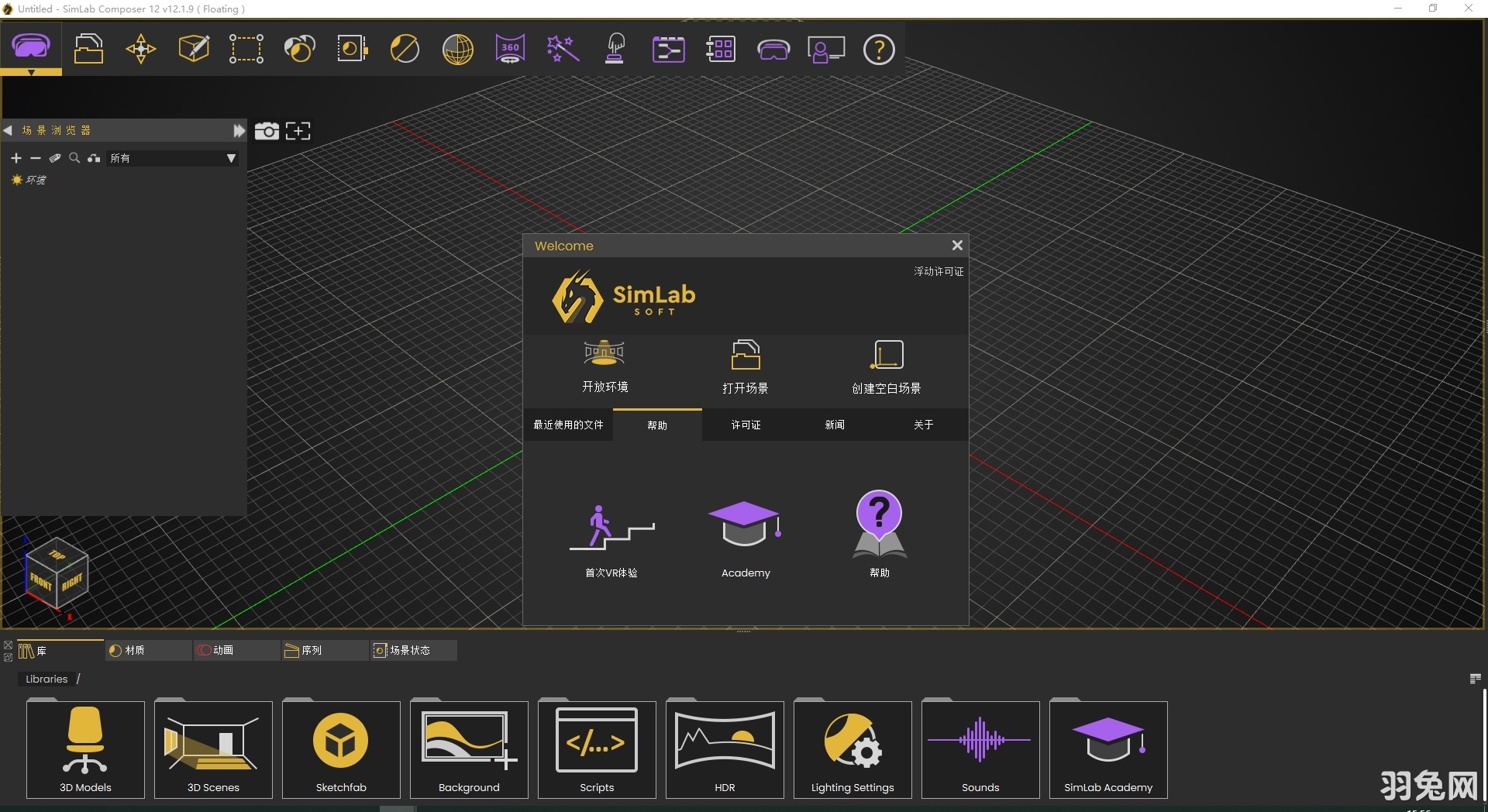
Task: Open the Help question mark tool
Action: tap(879, 49)
